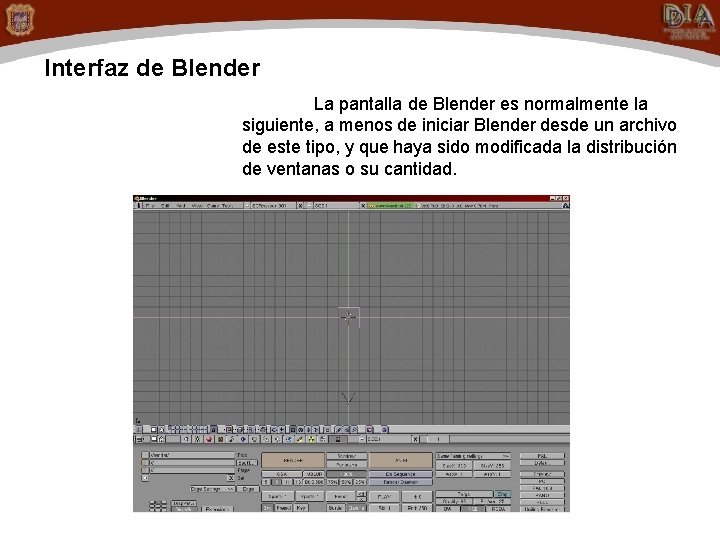Open the Edge Settings dropdown
The height and width of the screenshot is (540, 720).
click(213, 489)
